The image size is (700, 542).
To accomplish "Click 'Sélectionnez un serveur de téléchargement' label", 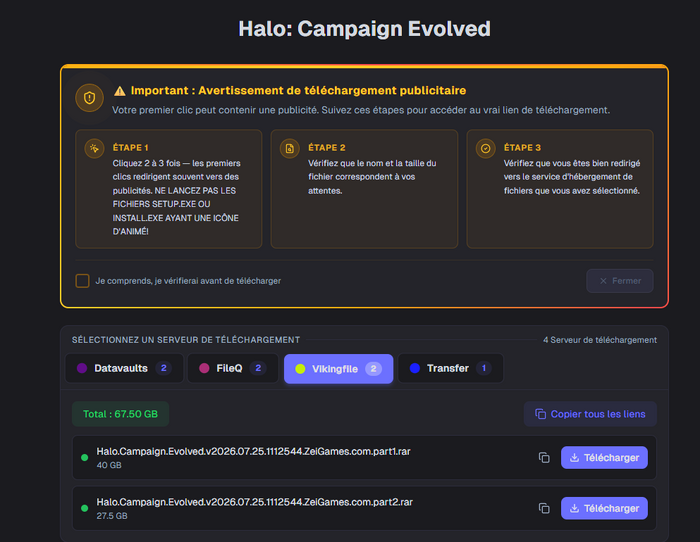I will pyautogui.click(x=186, y=340).
